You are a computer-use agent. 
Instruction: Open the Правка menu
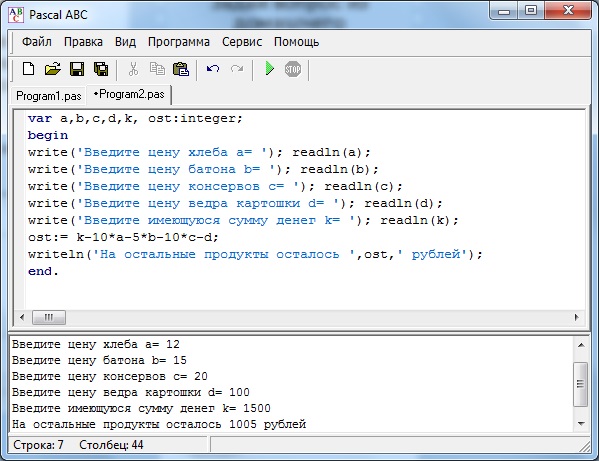[83, 42]
